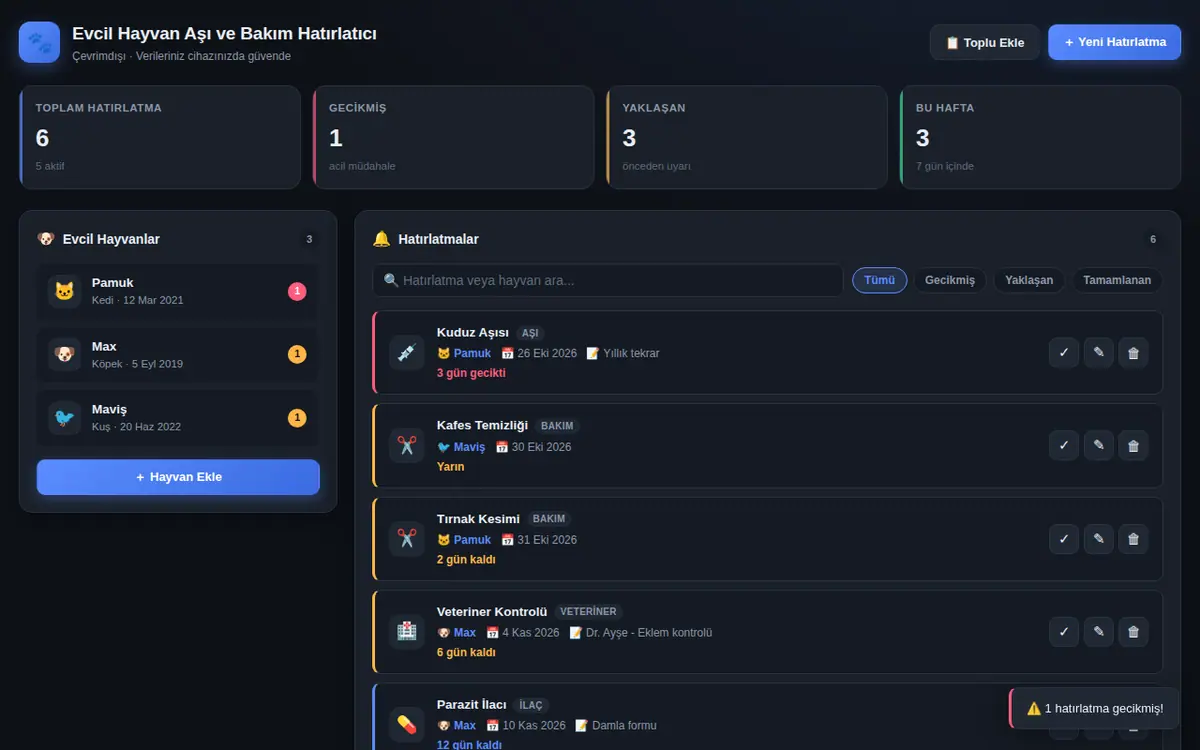Open the Gecikmiş statistics card
This screenshot has width=1200, height=750.
[453, 137]
